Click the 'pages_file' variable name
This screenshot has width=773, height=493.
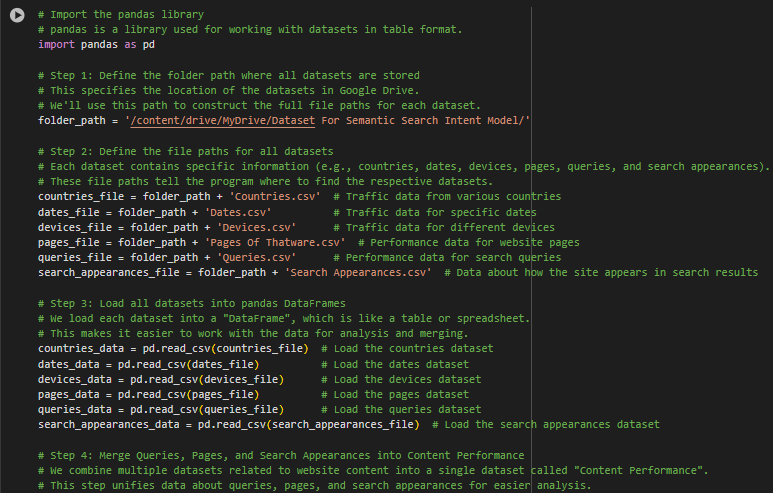[69, 243]
